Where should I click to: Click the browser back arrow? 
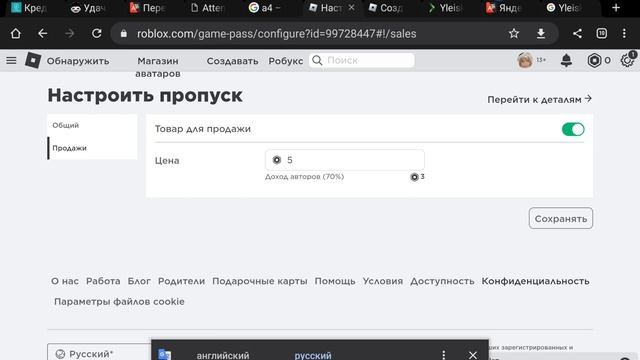click(42, 33)
